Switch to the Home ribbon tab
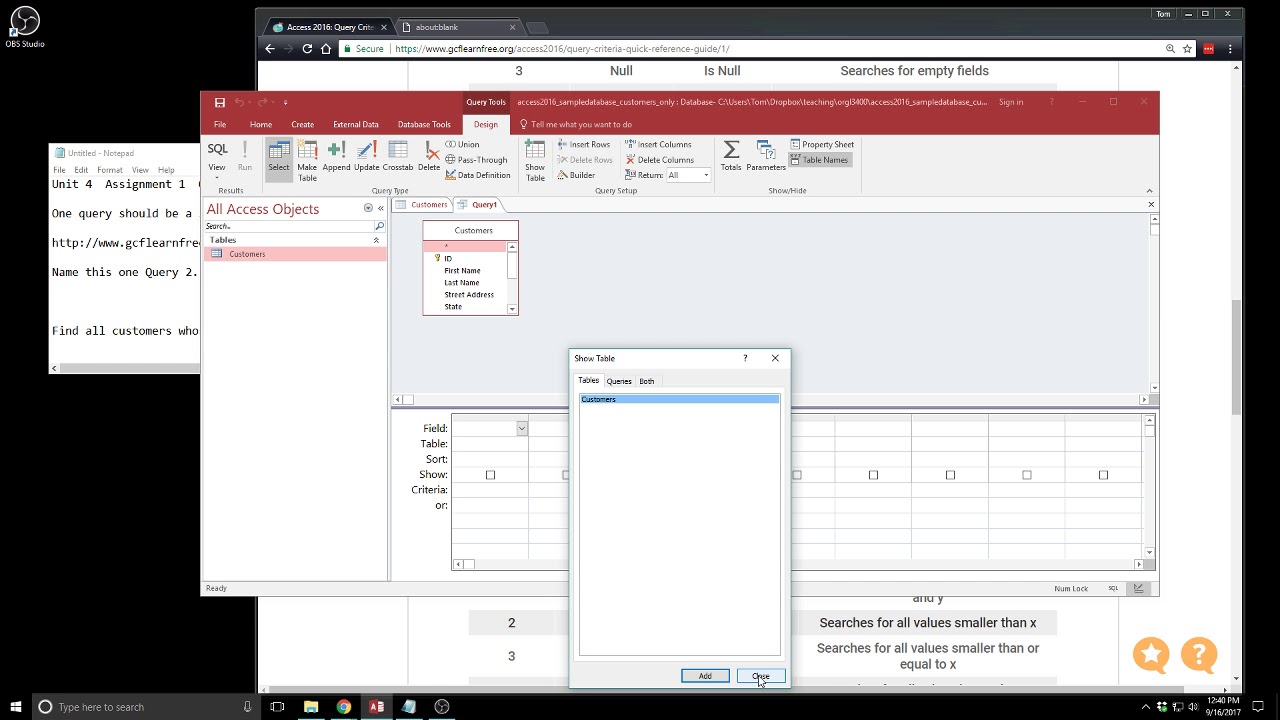The width and height of the screenshot is (1280, 720). coord(261,125)
